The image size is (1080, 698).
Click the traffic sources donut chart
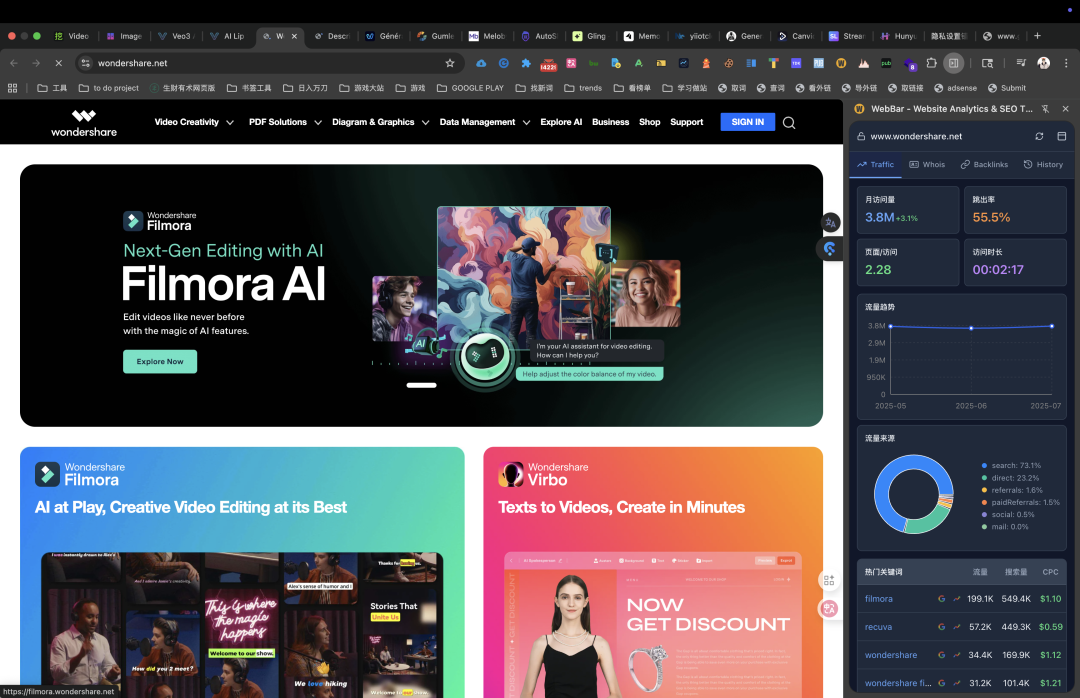pos(913,494)
